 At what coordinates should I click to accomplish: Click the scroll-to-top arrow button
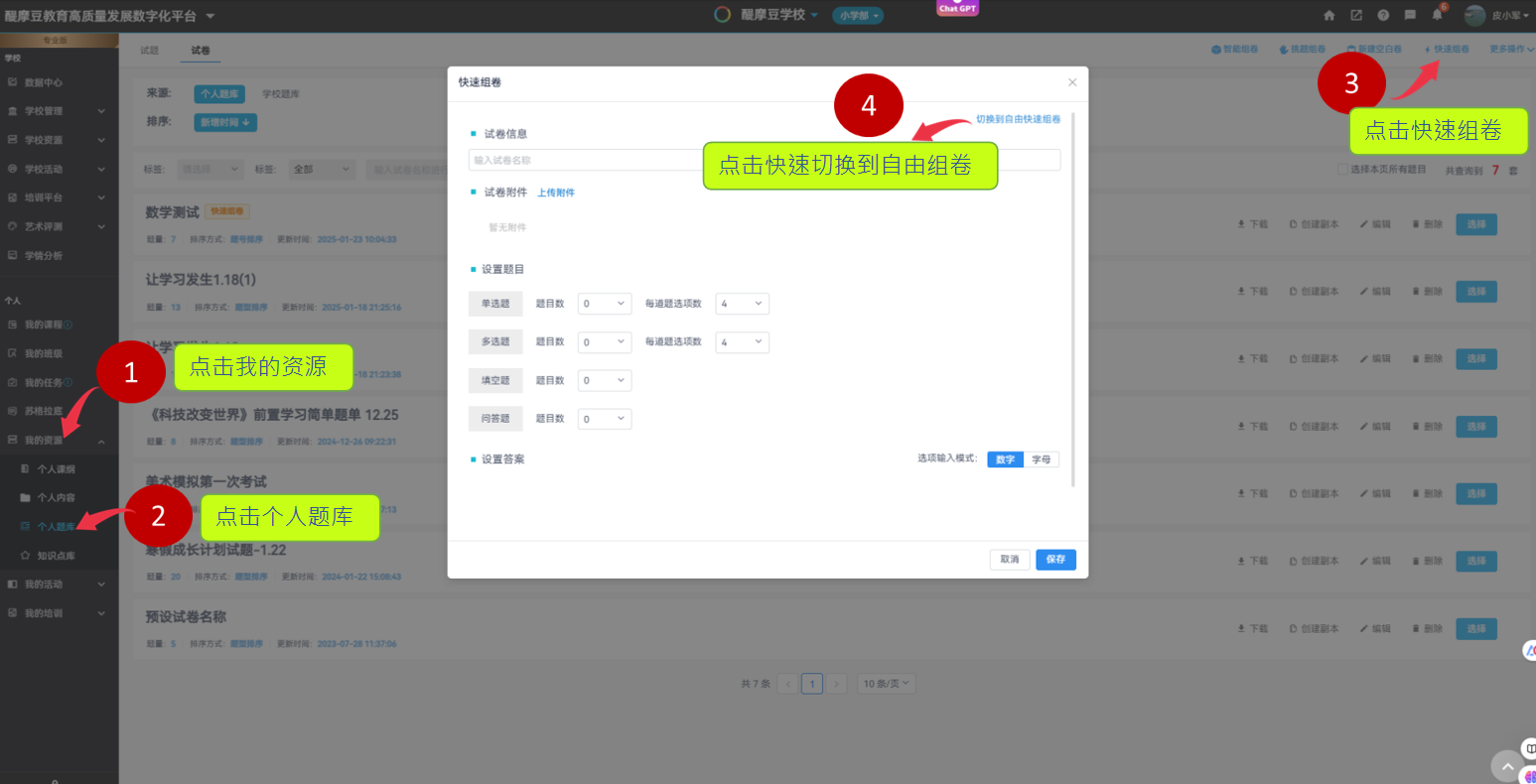tap(1507, 766)
